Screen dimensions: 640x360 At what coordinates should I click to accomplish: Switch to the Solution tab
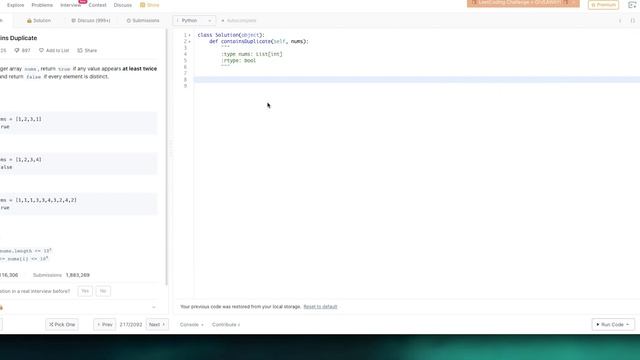(39, 20)
